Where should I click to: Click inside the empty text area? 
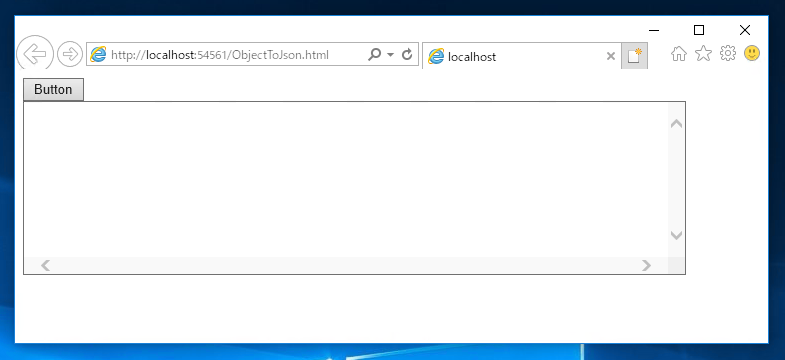click(345, 179)
